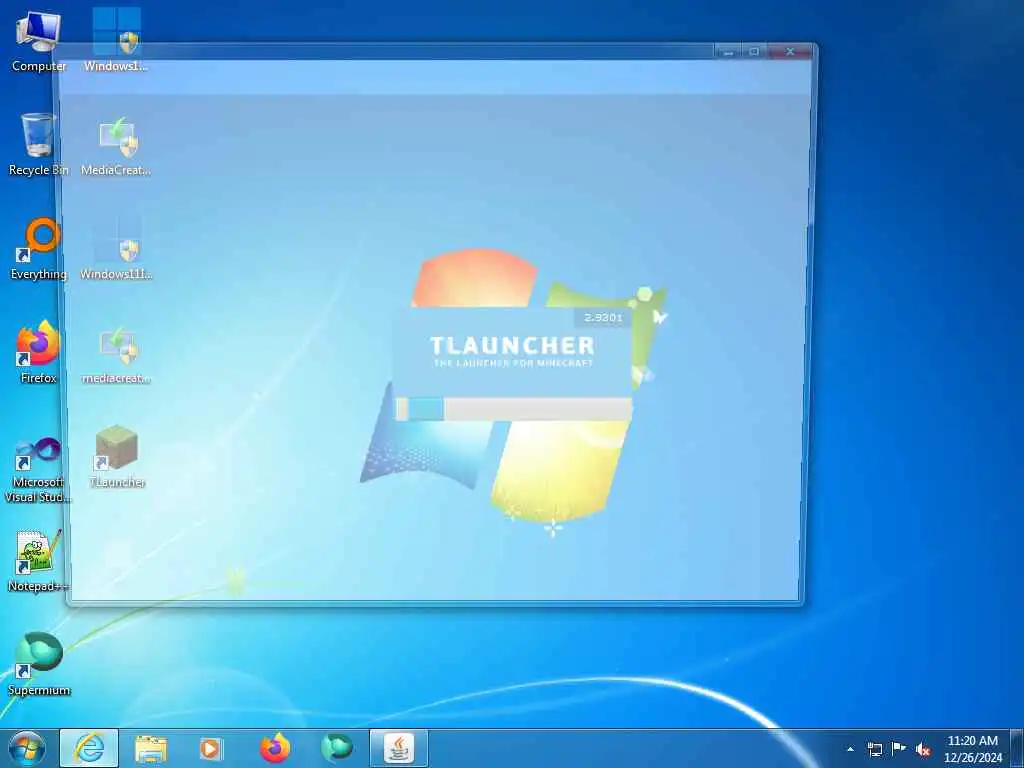Screen dimensions: 1024x768
Task: Open the Computer desktop icon
Action: click(x=38, y=40)
